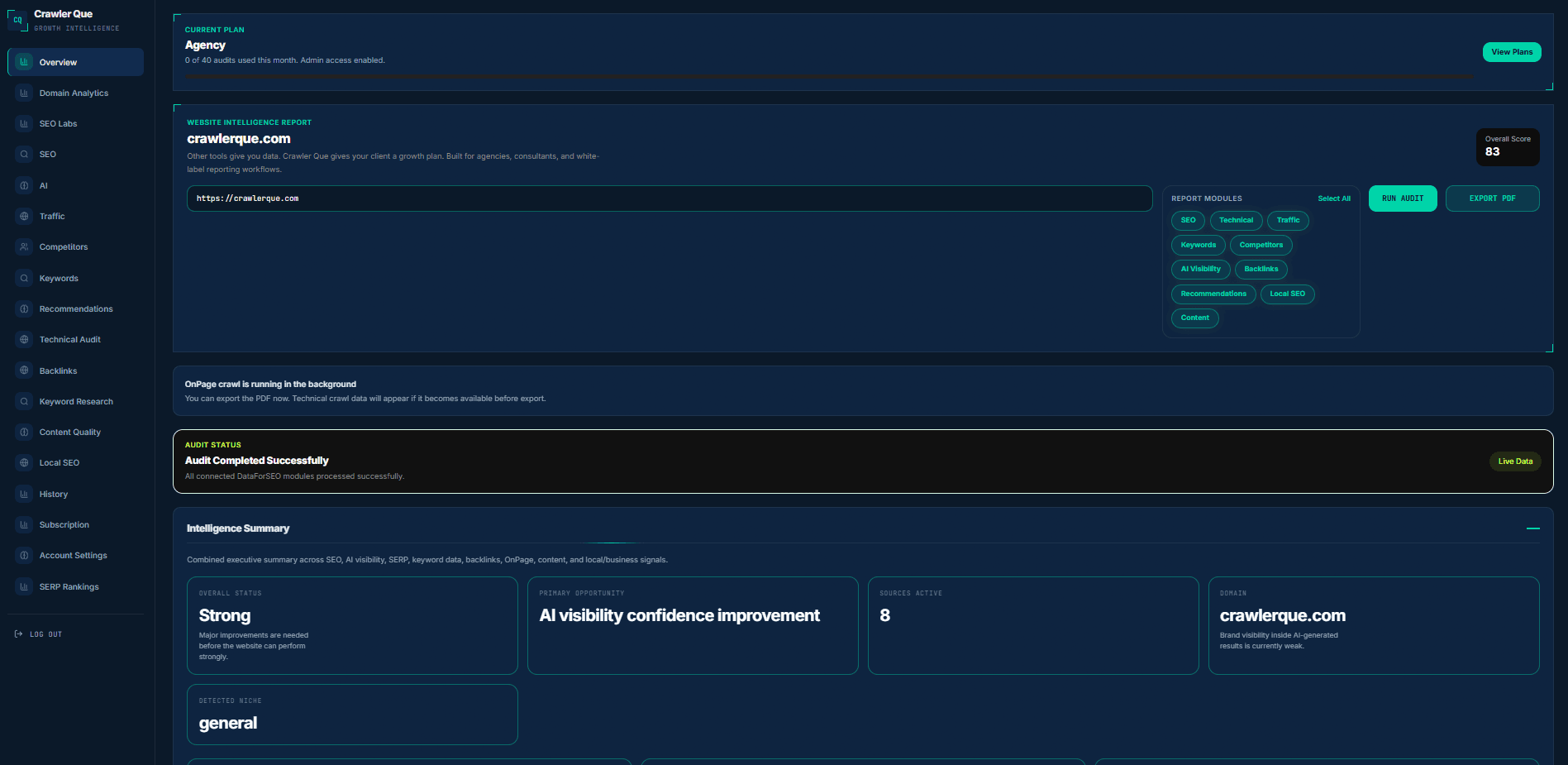The width and height of the screenshot is (1568, 765).
Task: Click the Account Settings sidebar icon
Action: (24, 555)
